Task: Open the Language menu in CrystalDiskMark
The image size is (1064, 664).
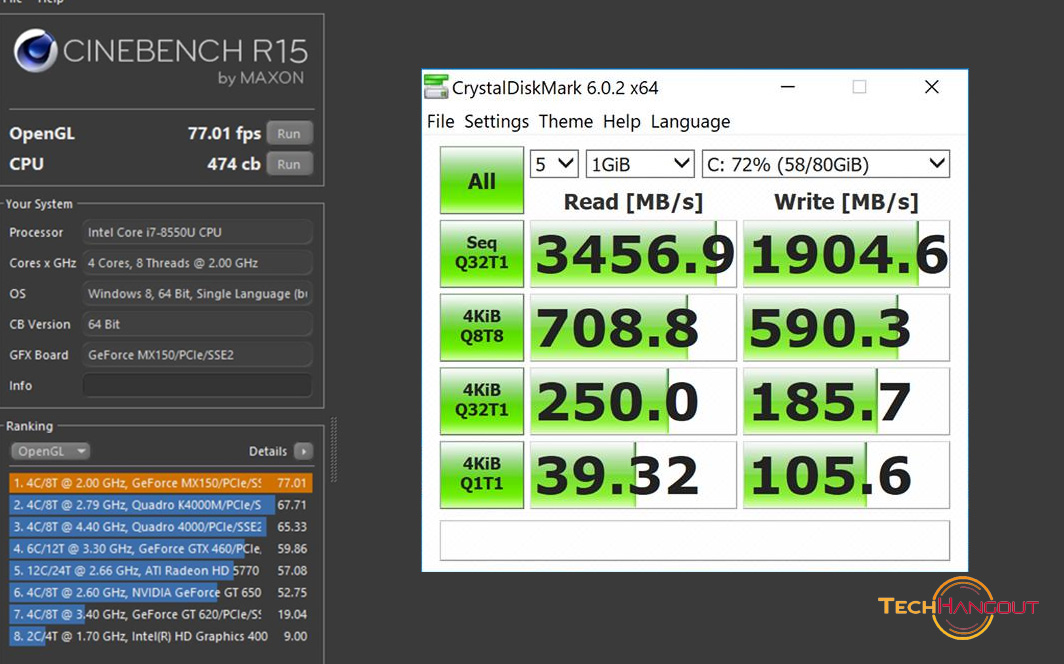Action: 690,121
